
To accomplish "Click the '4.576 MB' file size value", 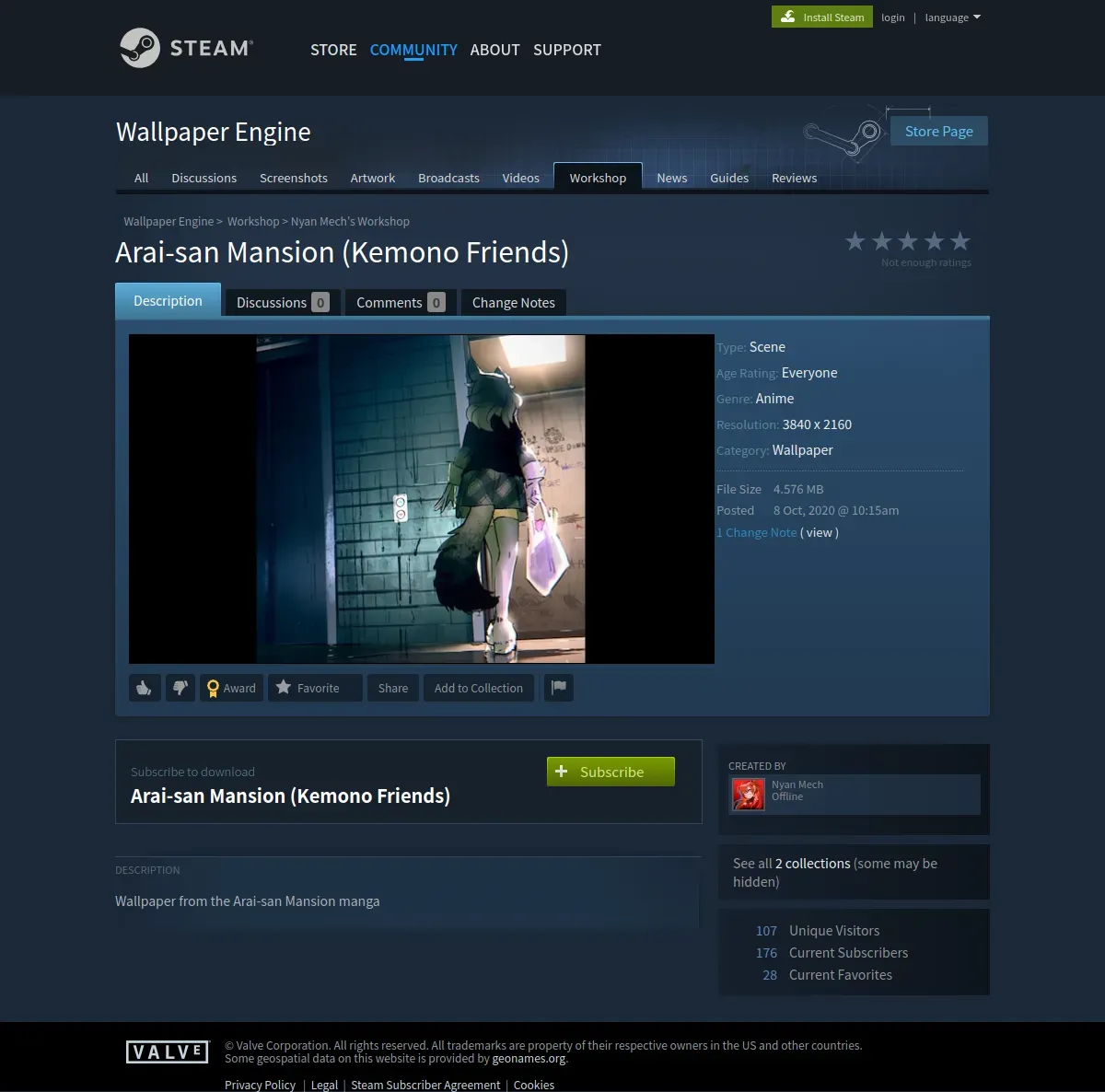I will click(798, 489).
